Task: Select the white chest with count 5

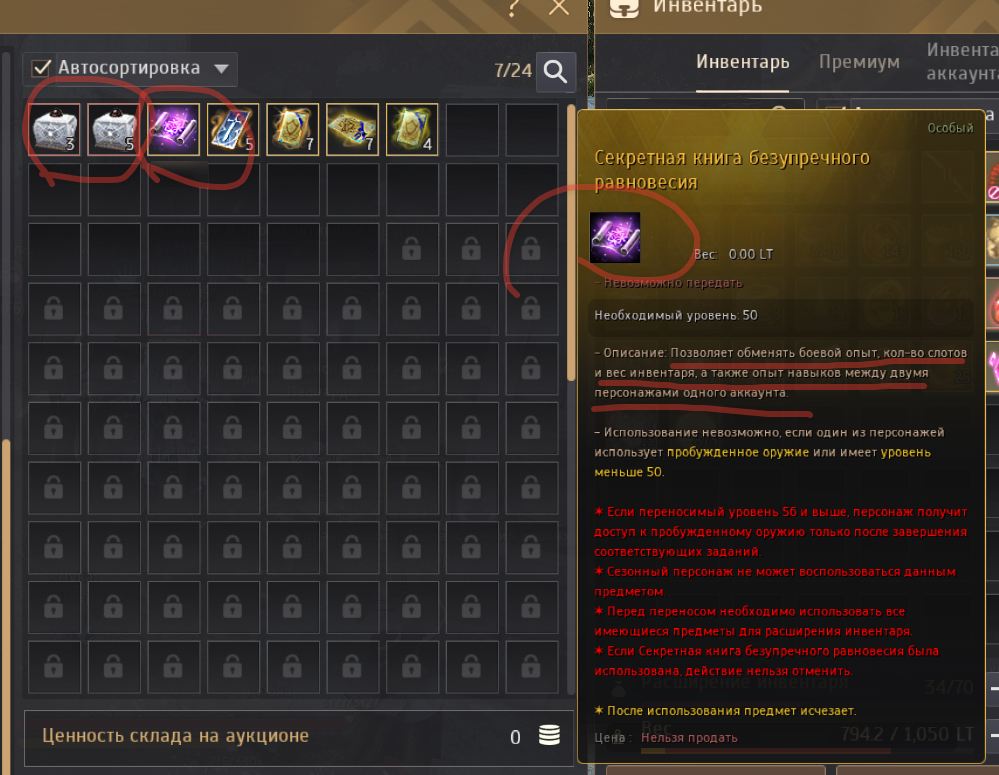Action: tap(113, 129)
